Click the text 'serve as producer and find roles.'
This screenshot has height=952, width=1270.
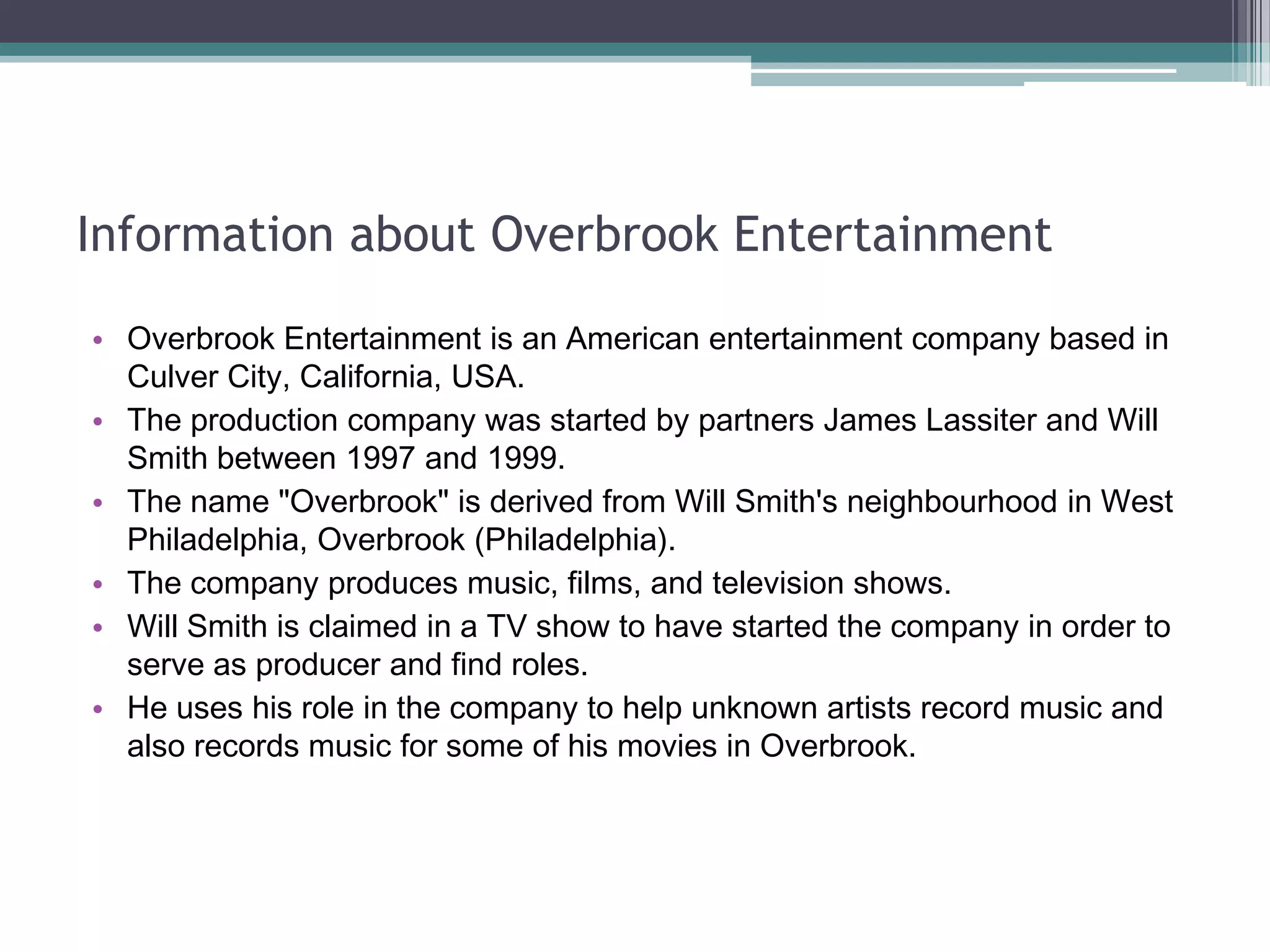tap(357, 665)
